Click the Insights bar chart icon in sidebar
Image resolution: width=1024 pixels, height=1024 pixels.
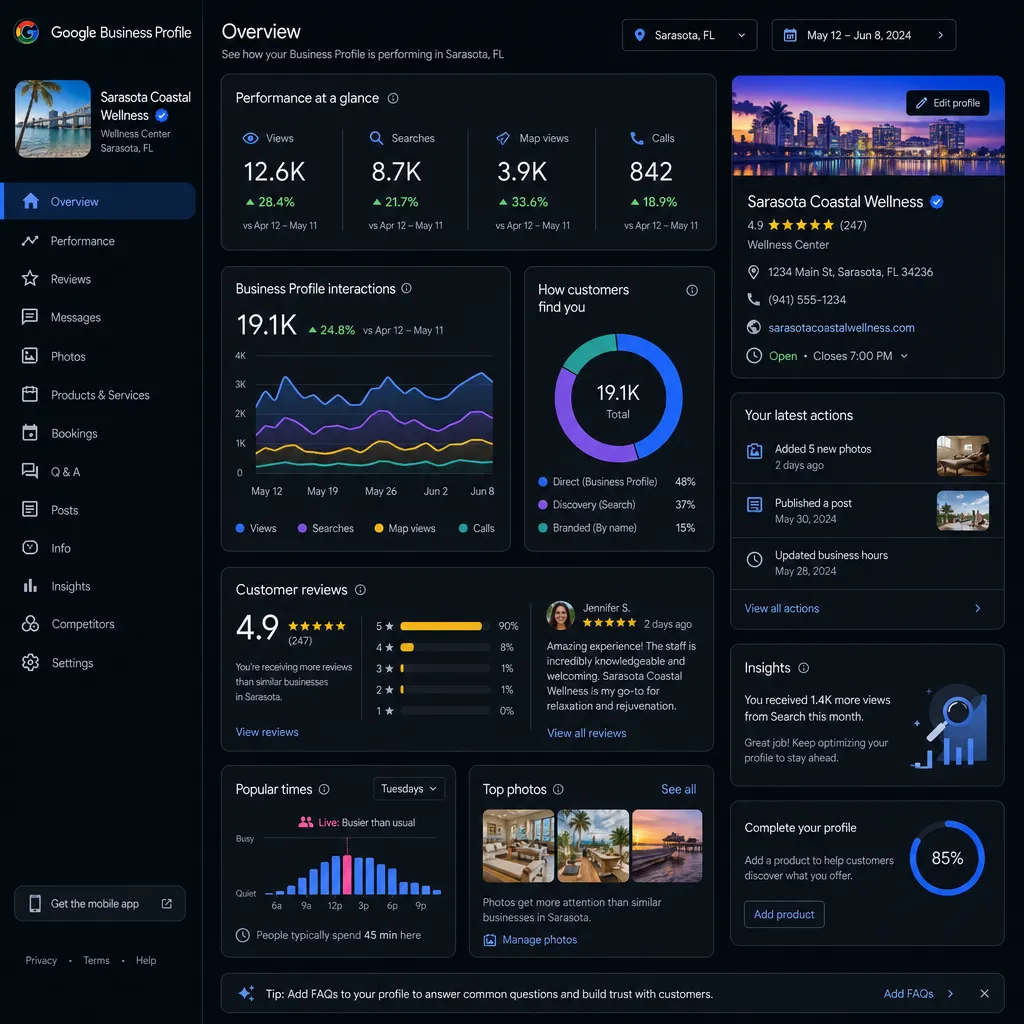pos(30,586)
